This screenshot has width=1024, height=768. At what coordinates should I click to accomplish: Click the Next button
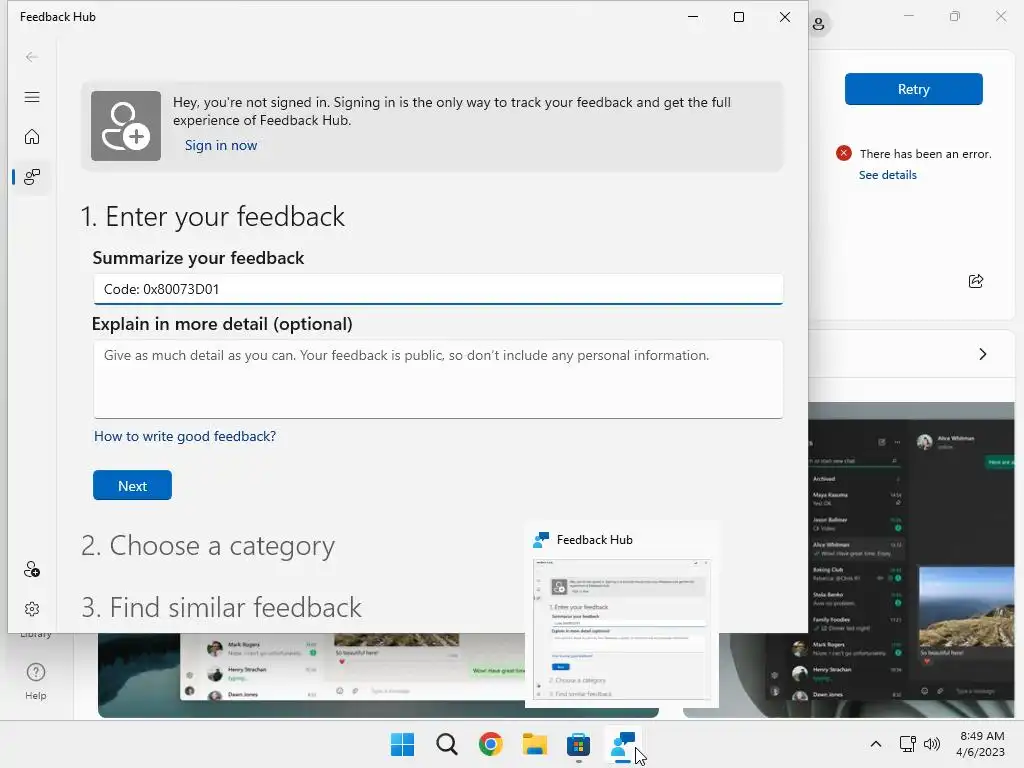[133, 485]
